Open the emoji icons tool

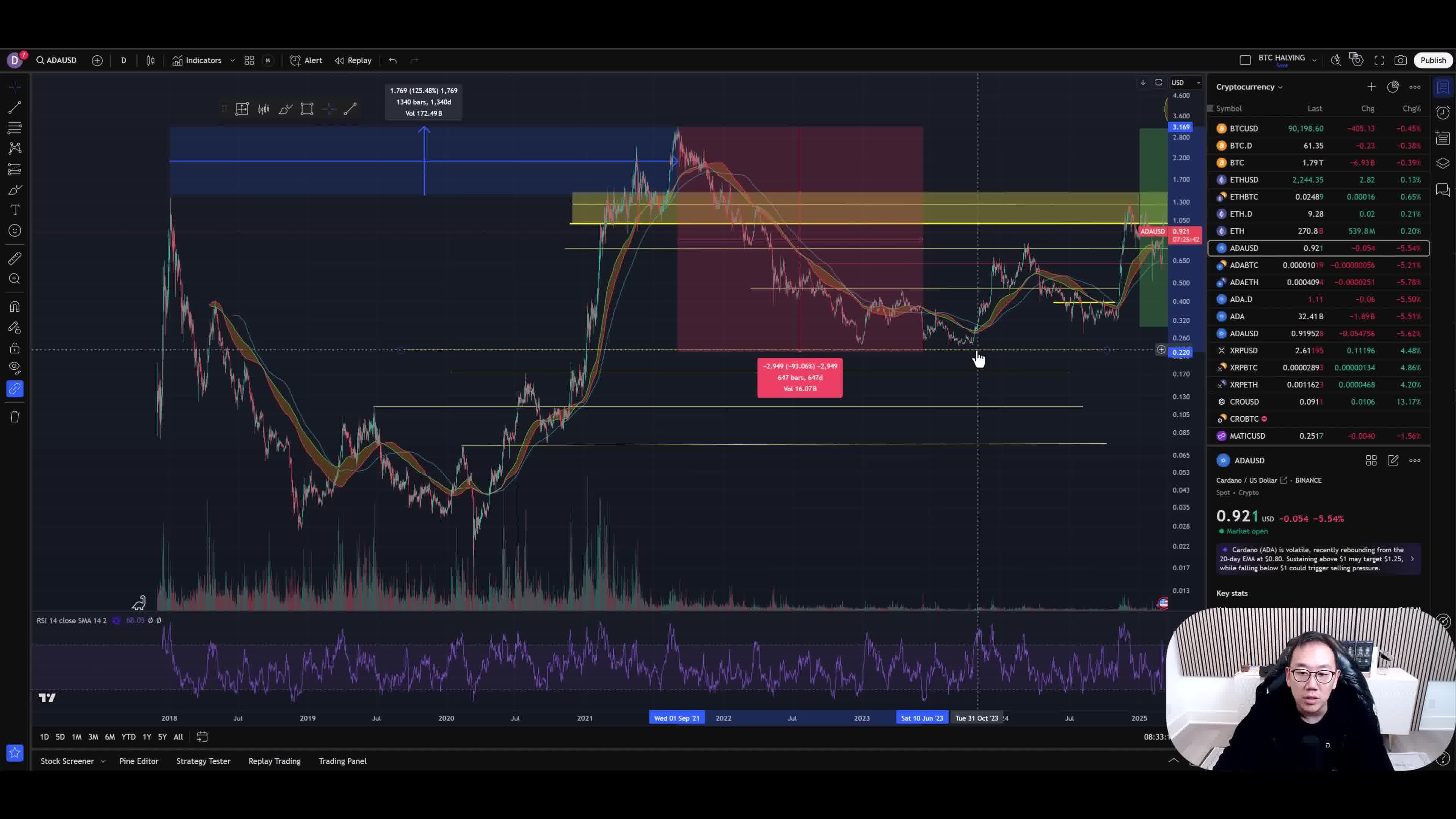click(15, 231)
